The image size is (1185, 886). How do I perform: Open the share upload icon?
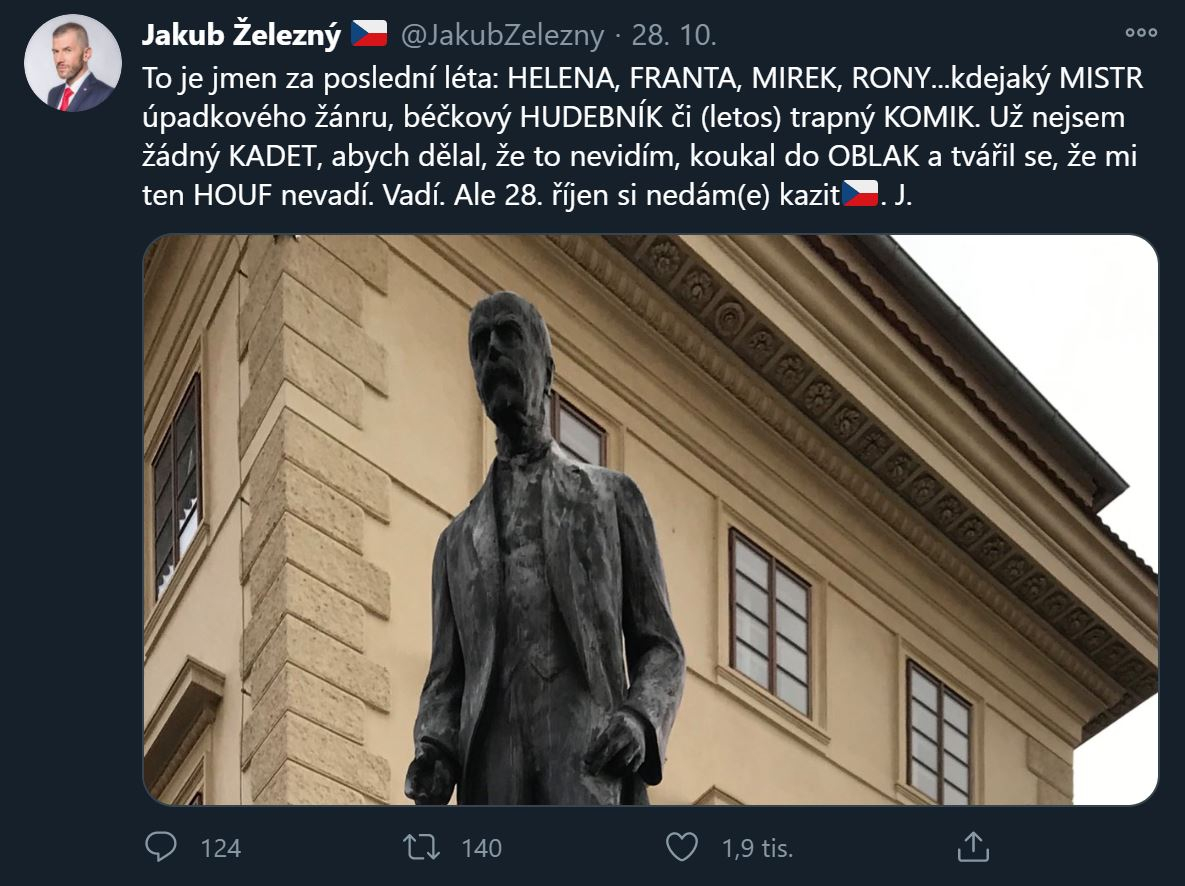tap(973, 847)
